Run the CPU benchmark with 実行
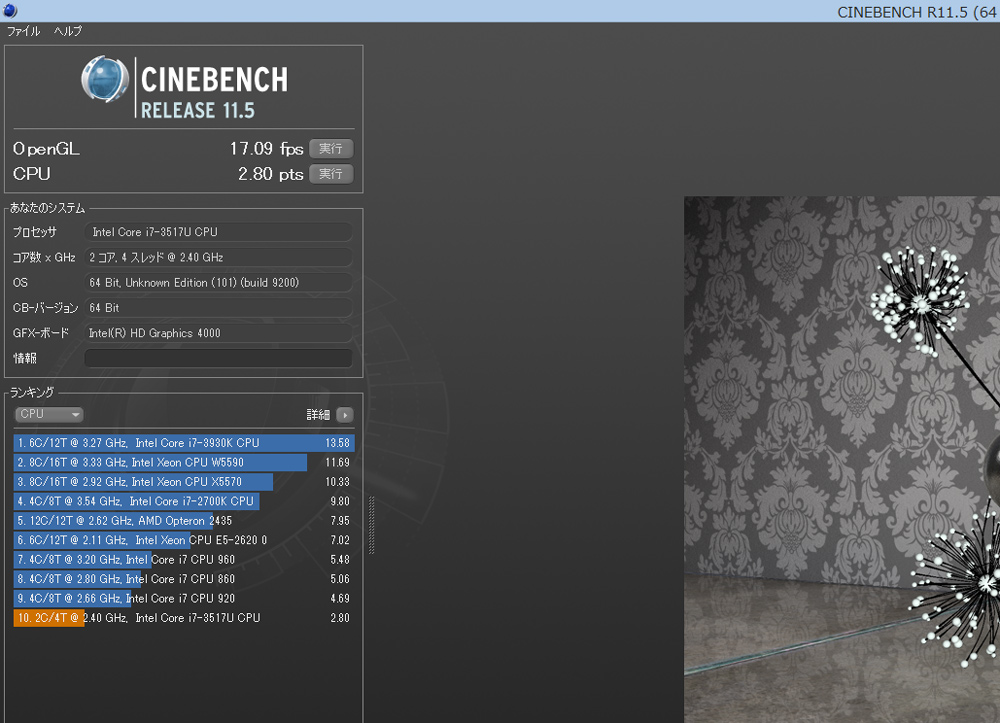 [331, 173]
